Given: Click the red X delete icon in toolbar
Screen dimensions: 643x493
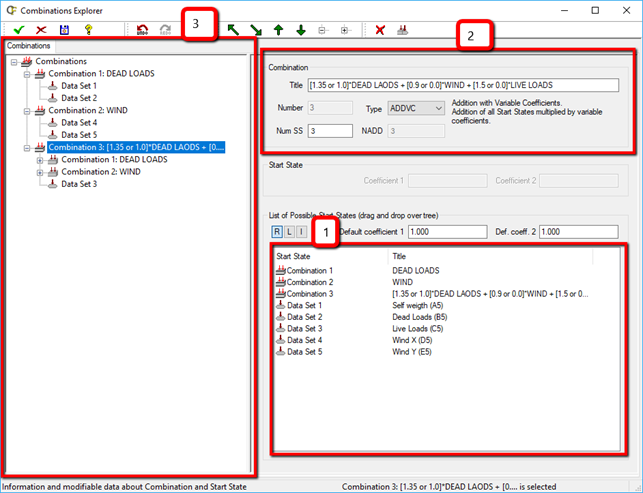Looking at the screenshot, I should pos(380,30).
